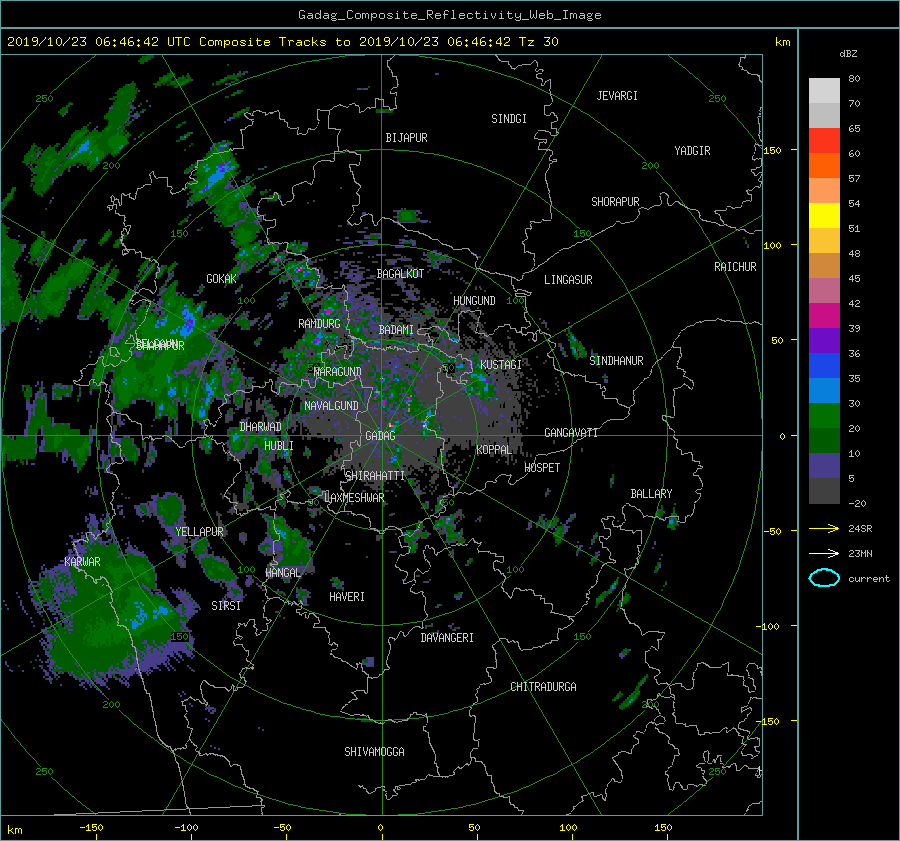Click the YELLAPUR city label

[199, 532]
